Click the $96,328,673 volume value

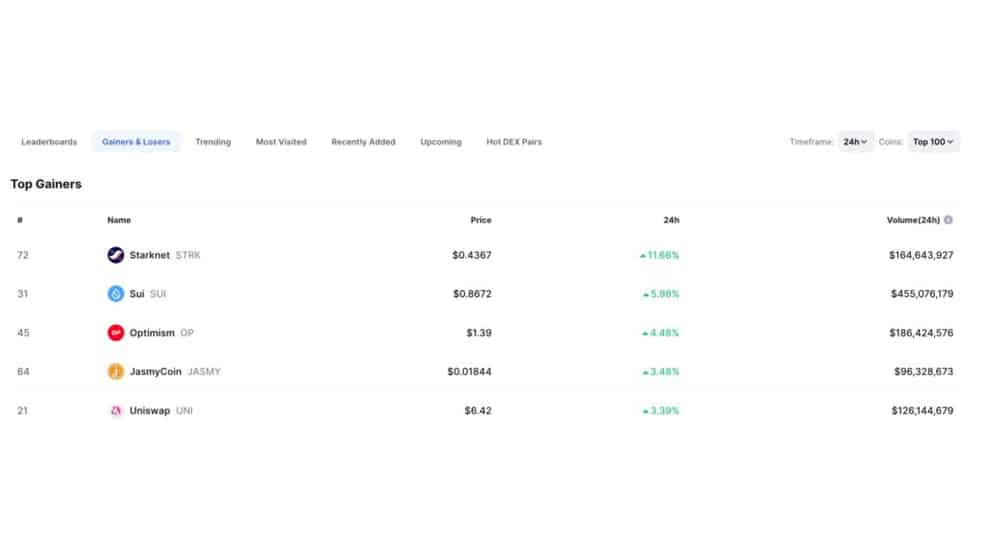(923, 371)
